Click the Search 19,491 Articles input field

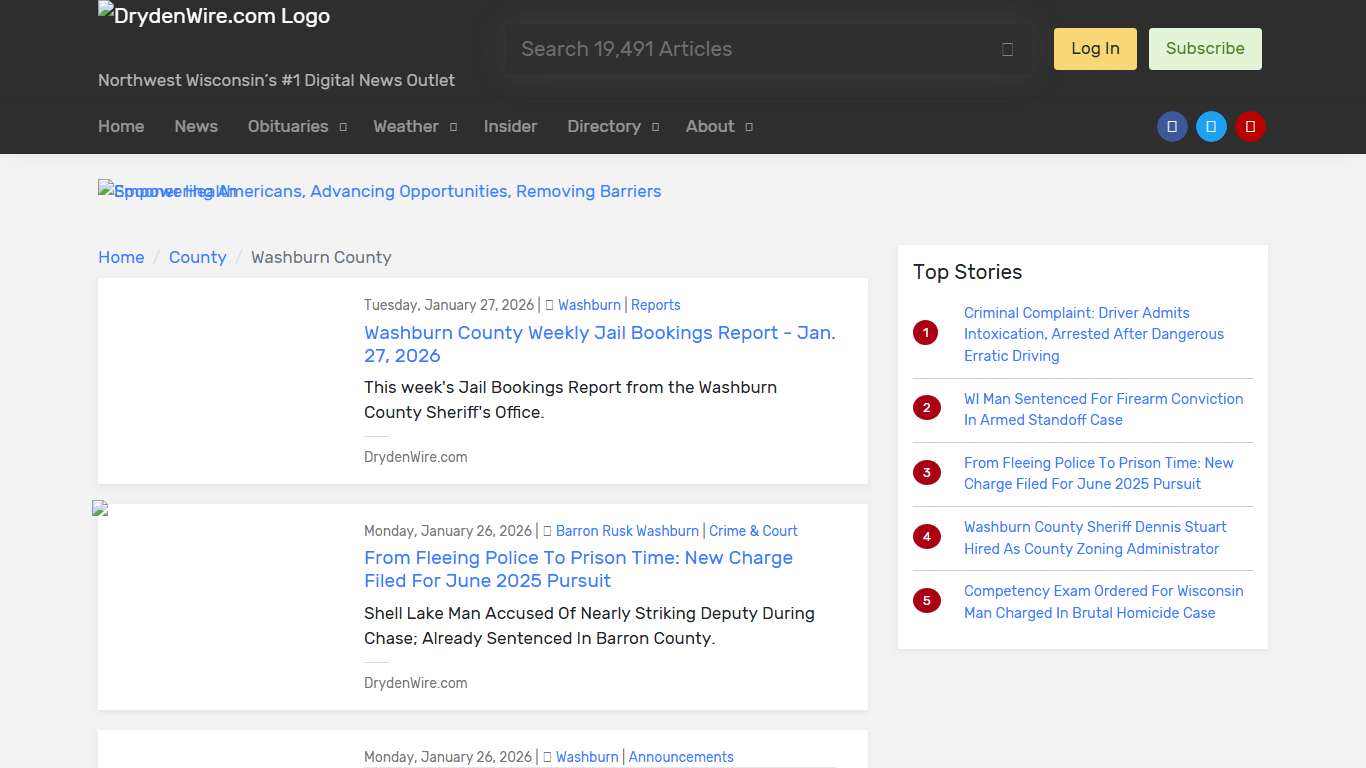point(755,49)
